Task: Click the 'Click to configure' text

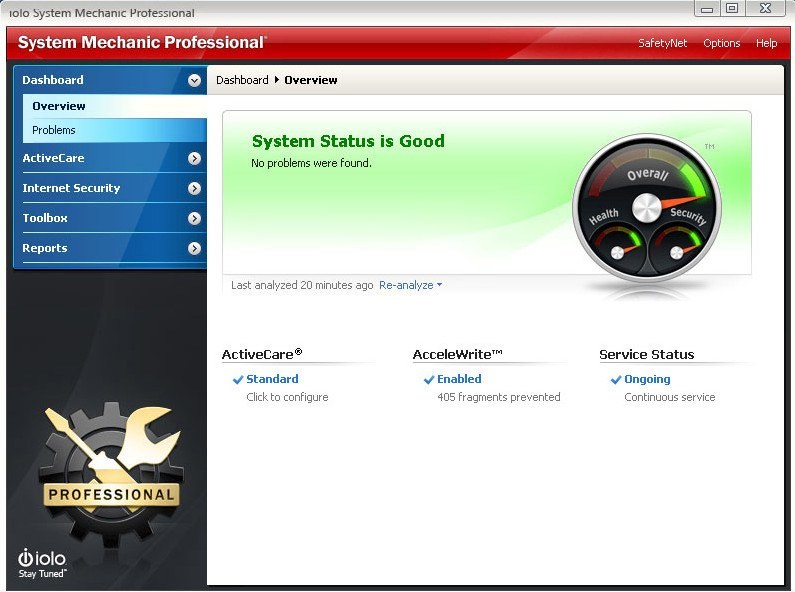Action: [287, 397]
